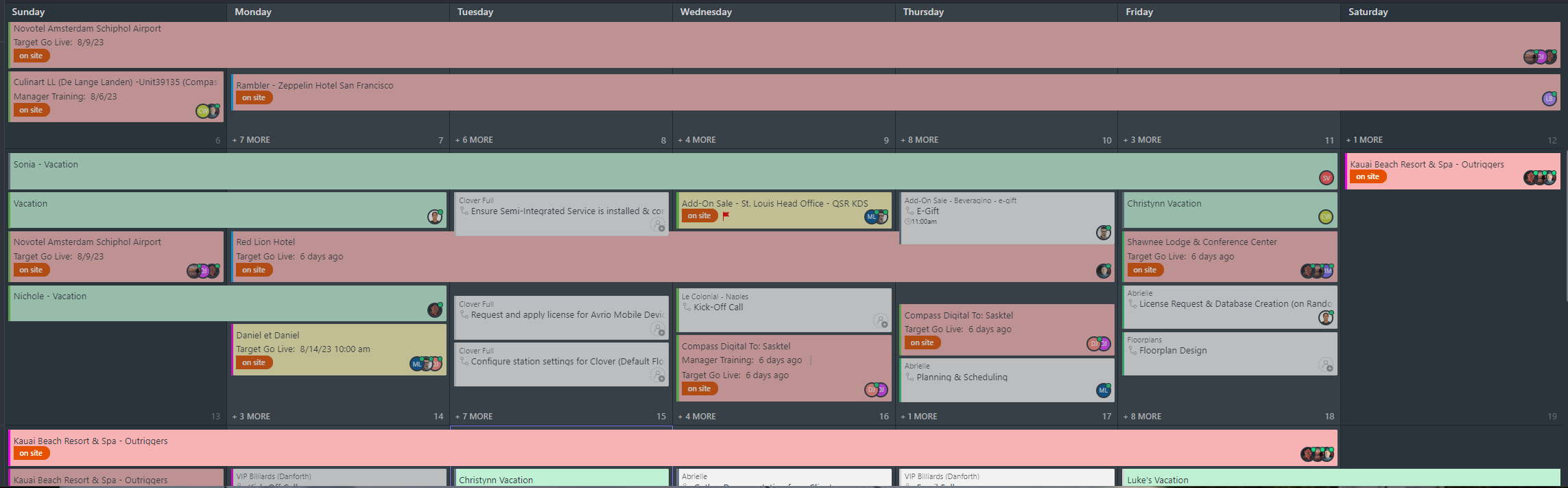Expand + 7 MORE on Monday the 7th
The width and height of the screenshot is (1568, 488).
251,140
